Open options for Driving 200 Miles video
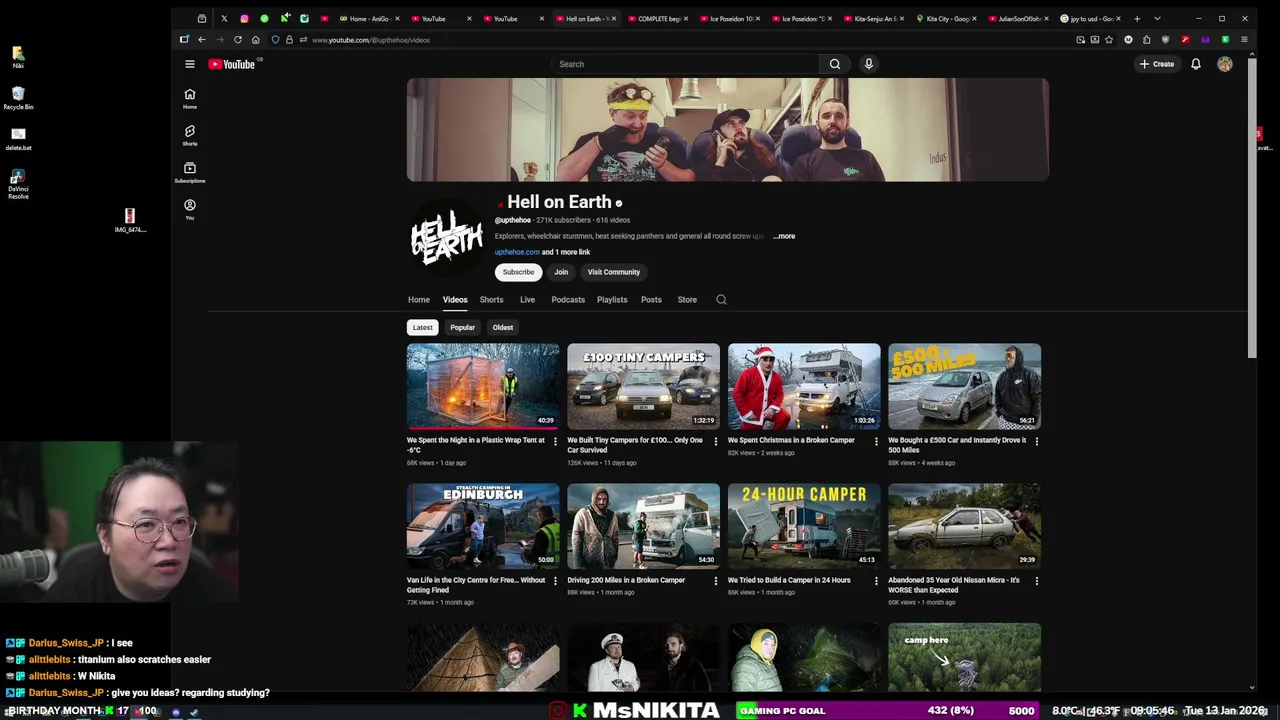Viewport: 1280px width, 720px height. tap(715, 581)
